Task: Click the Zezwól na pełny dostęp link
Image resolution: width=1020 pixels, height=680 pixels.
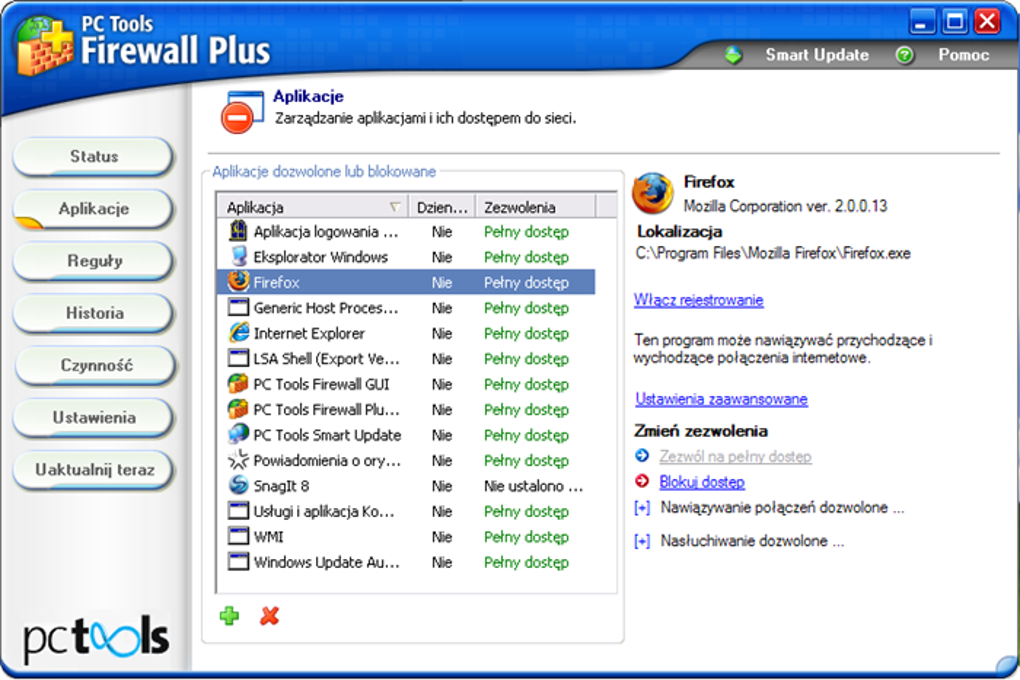Action: (x=735, y=456)
